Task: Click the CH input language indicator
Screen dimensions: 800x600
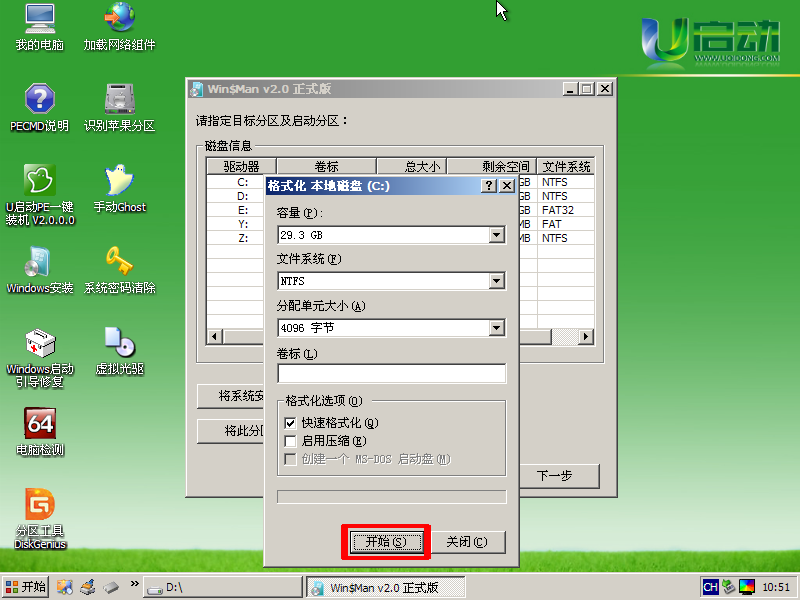Action: pos(710,587)
